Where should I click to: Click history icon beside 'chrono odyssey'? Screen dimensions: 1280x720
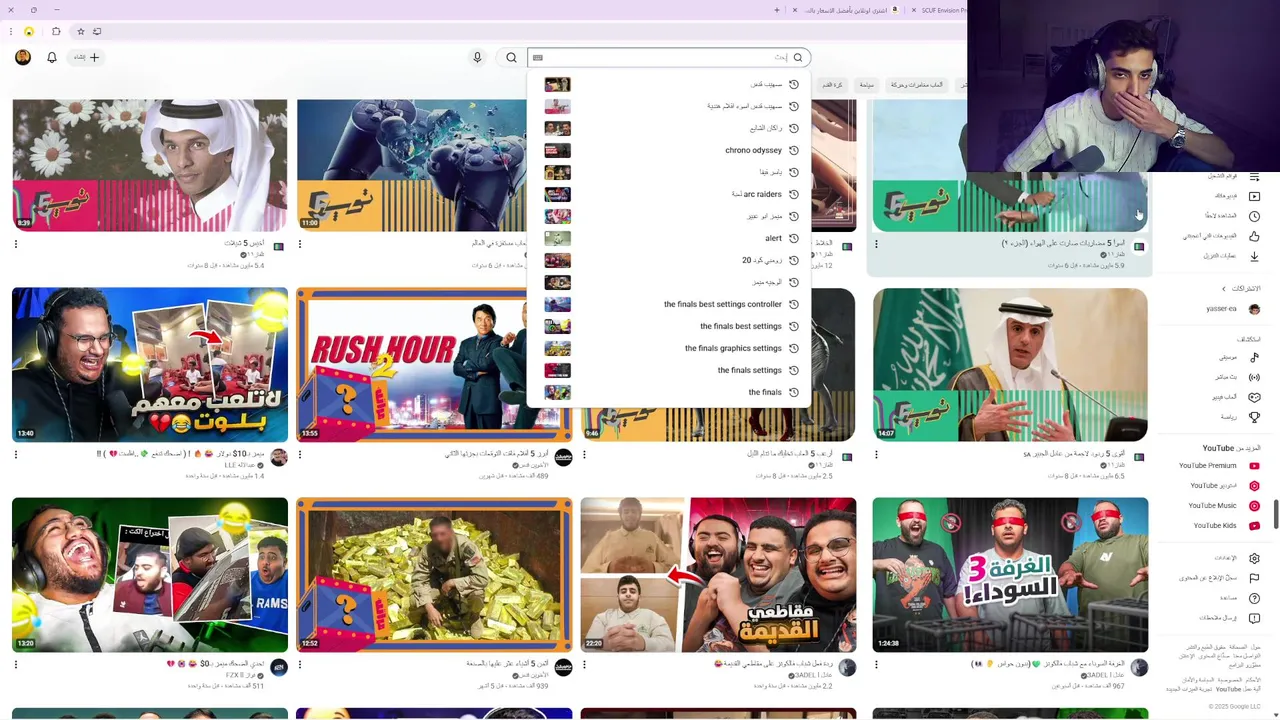[x=794, y=150]
